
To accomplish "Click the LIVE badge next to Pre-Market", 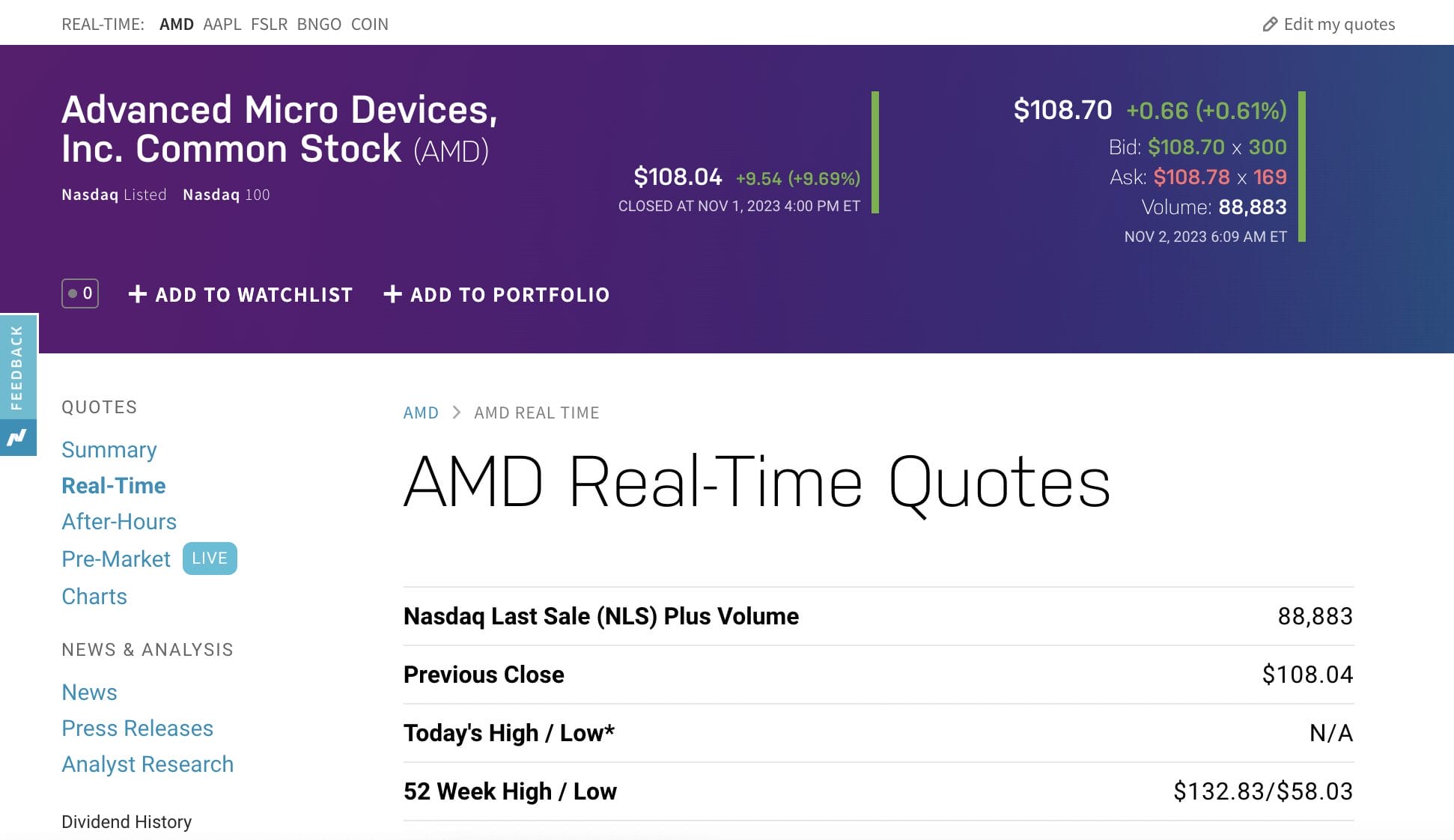I will coord(210,559).
